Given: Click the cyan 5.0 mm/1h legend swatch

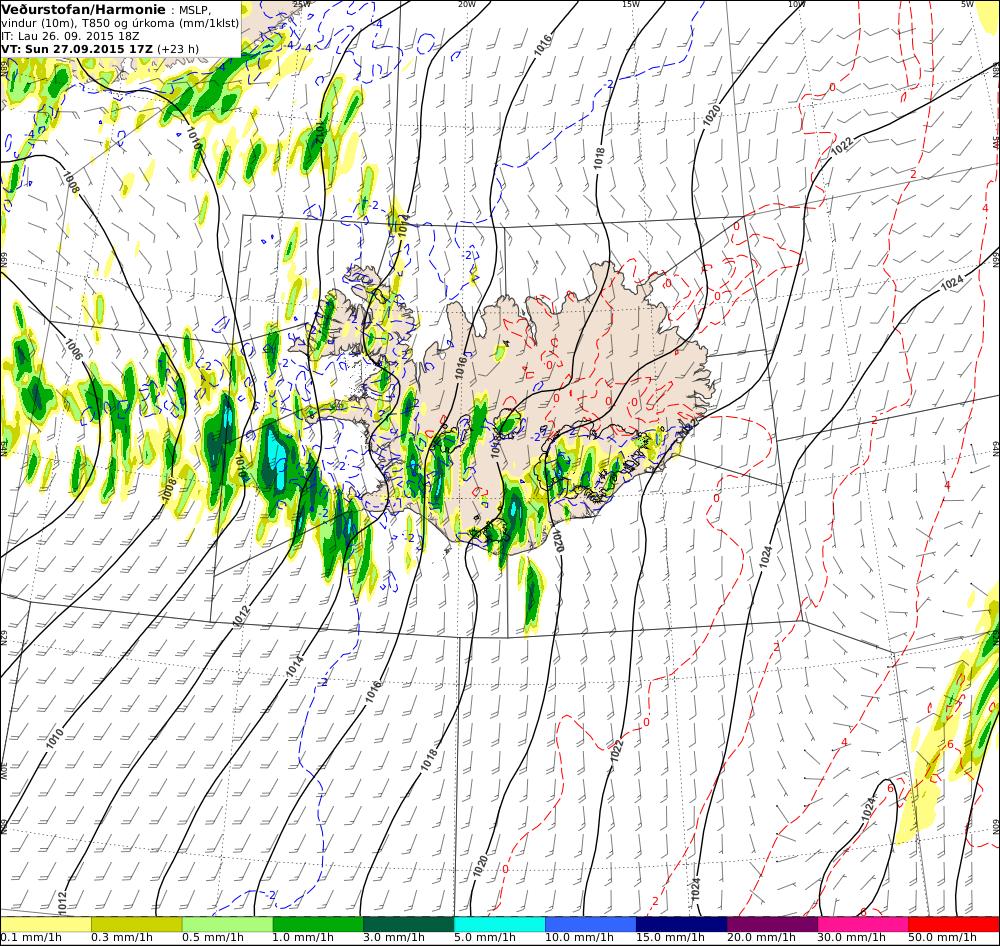Looking at the screenshot, I should coord(499,924).
